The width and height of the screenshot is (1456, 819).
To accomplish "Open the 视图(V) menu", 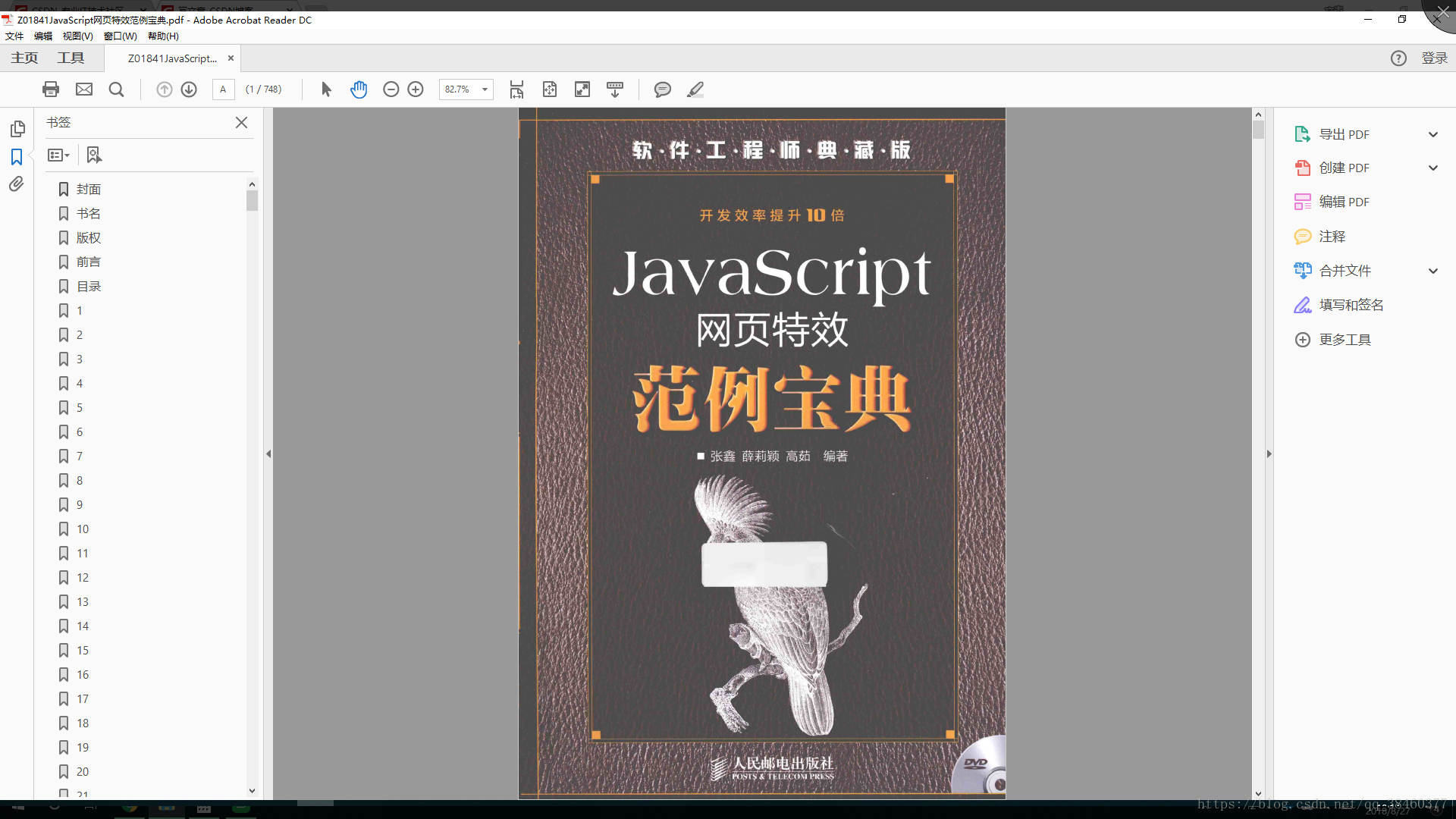I will click(77, 36).
